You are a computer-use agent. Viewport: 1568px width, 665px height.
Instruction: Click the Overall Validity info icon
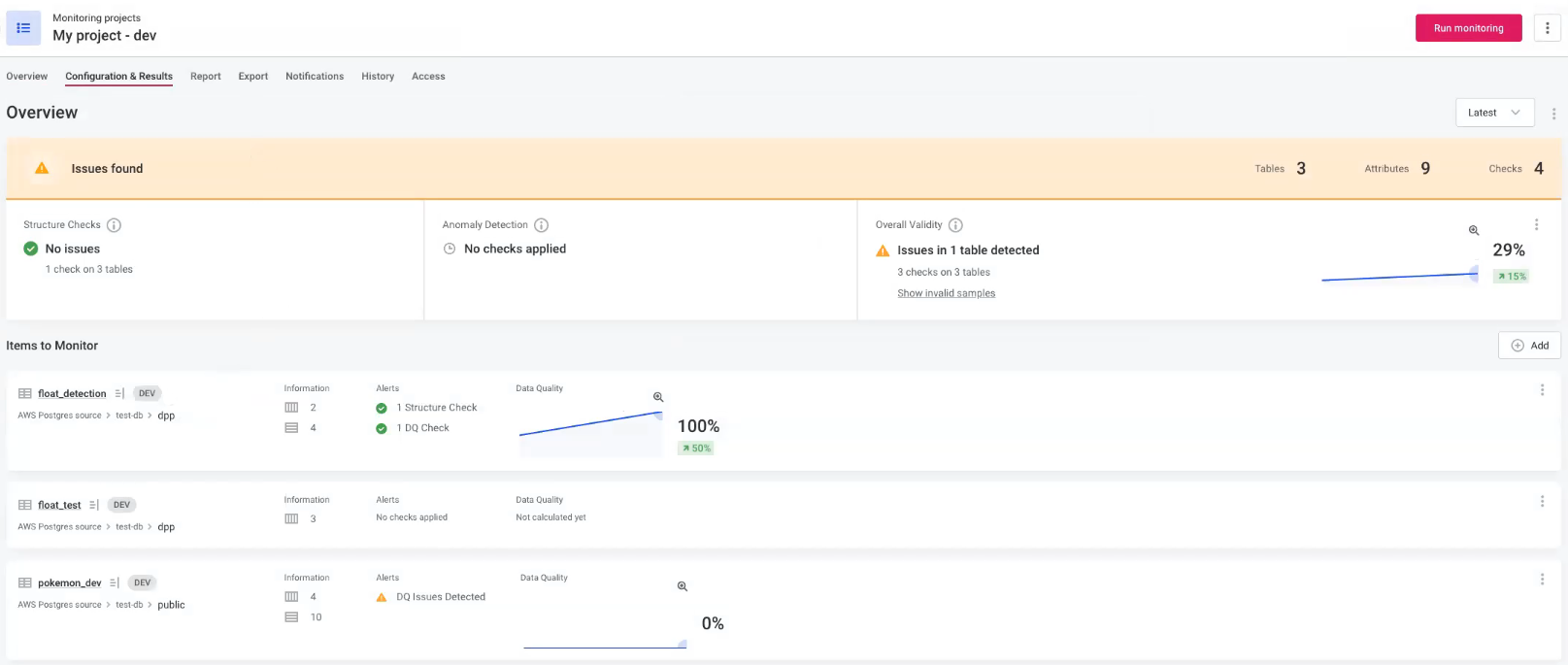click(955, 225)
